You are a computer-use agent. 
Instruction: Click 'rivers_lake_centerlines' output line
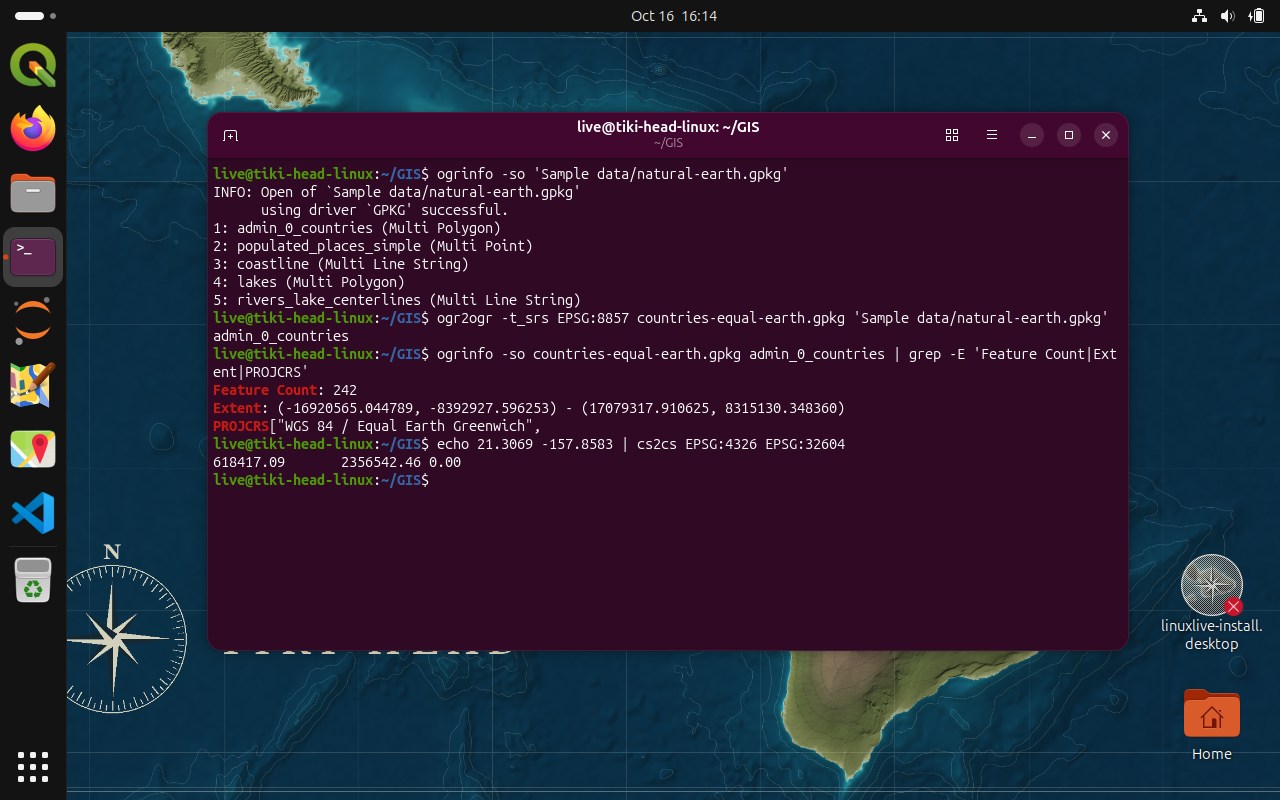click(x=397, y=300)
